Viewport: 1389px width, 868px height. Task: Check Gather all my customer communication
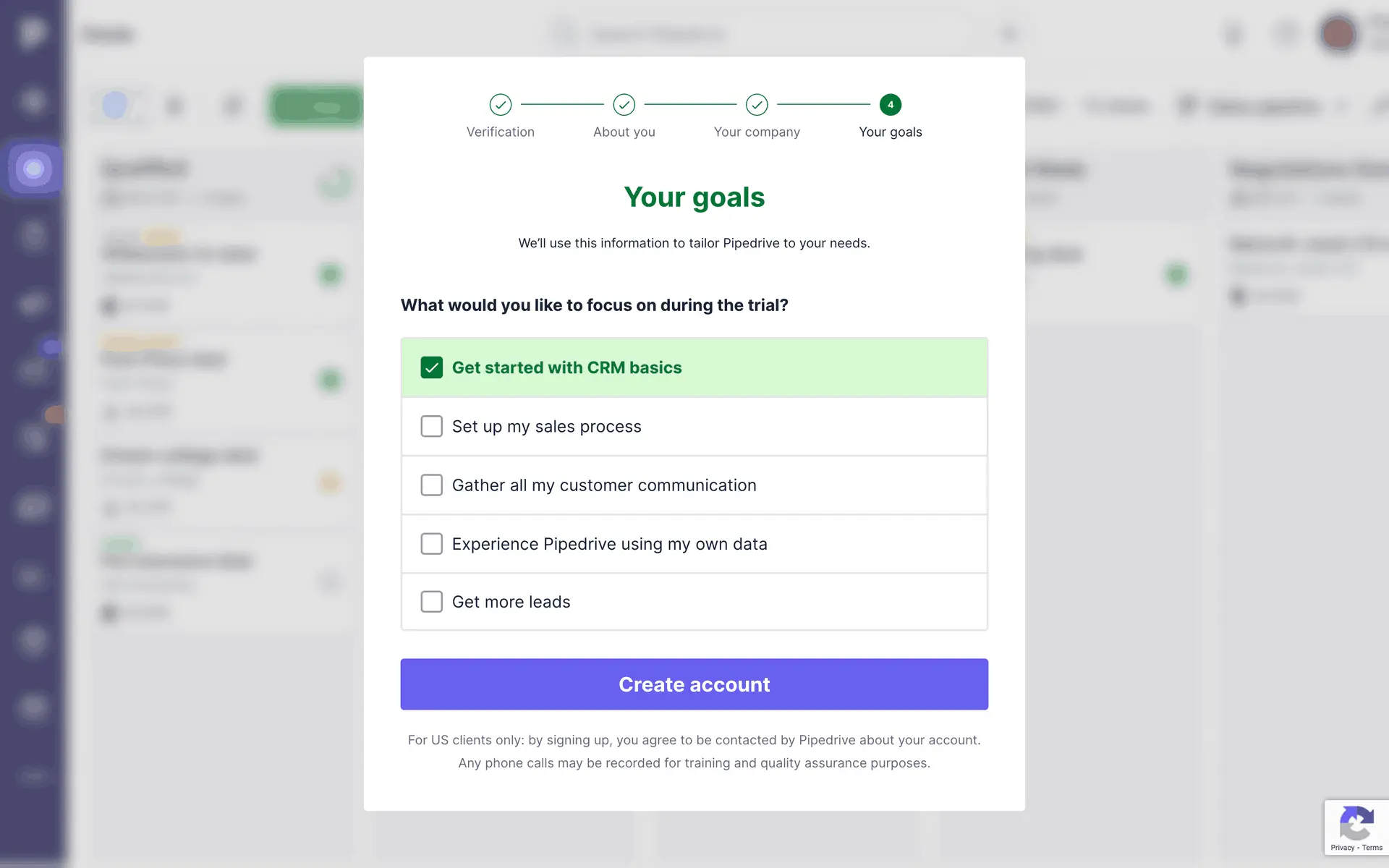(432, 485)
